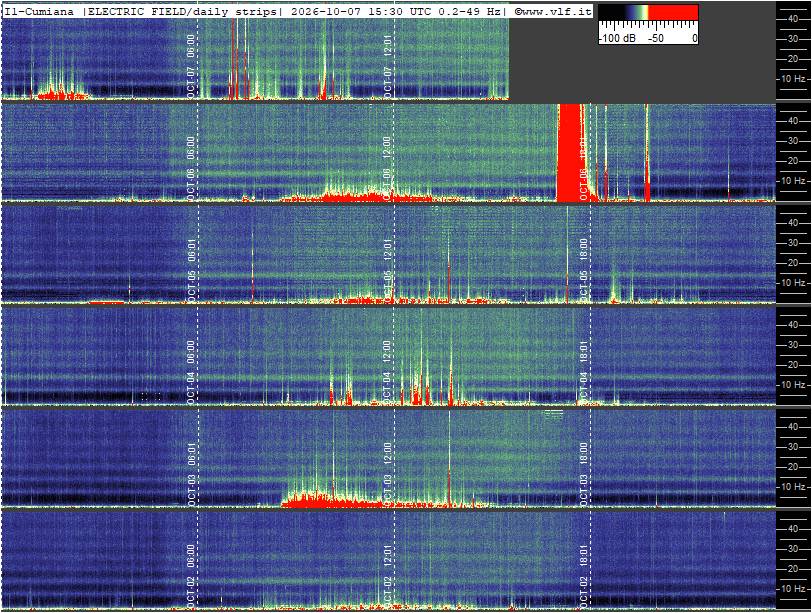The height and width of the screenshot is (613, 812).
Task: Click the 06:00 time label on OCT-02 strip
Action: (x=191, y=555)
